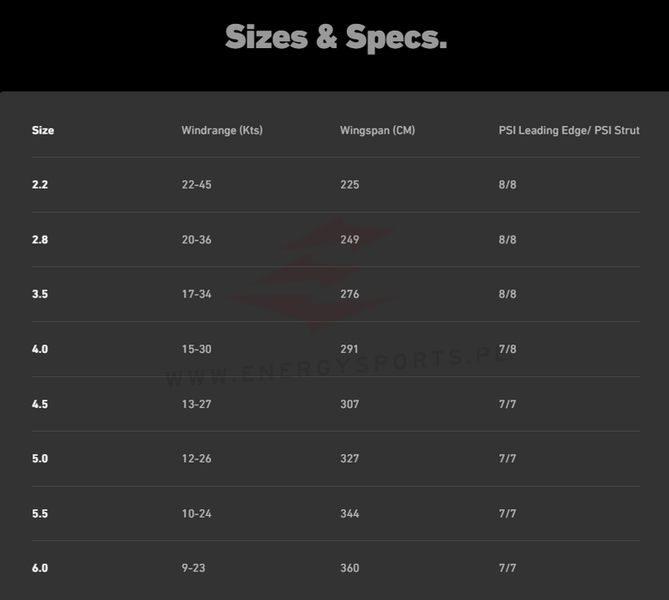The height and width of the screenshot is (600, 669).
Task: Click the 9-23 windrange value
Action: pyautogui.click(x=194, y=568)
